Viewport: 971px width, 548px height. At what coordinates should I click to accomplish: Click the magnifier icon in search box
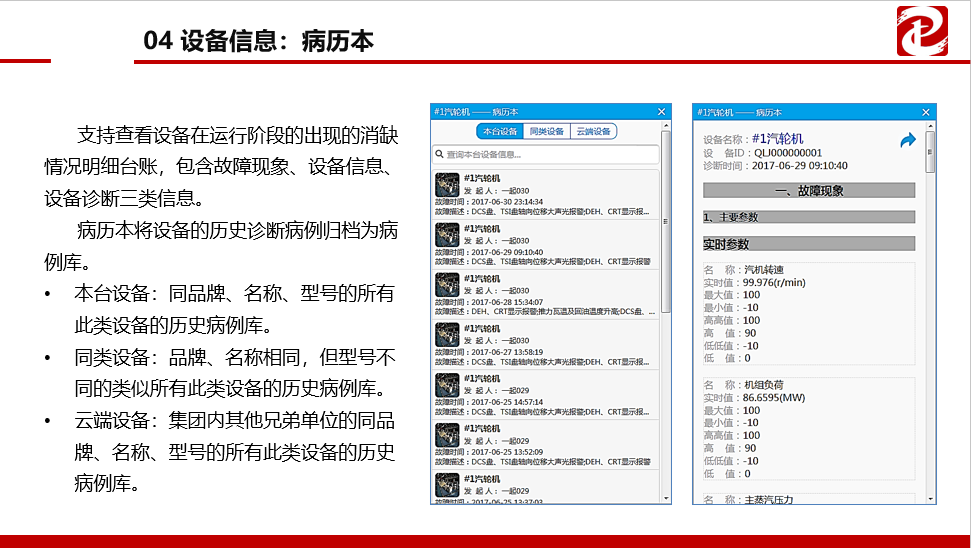tap(439, 154)
